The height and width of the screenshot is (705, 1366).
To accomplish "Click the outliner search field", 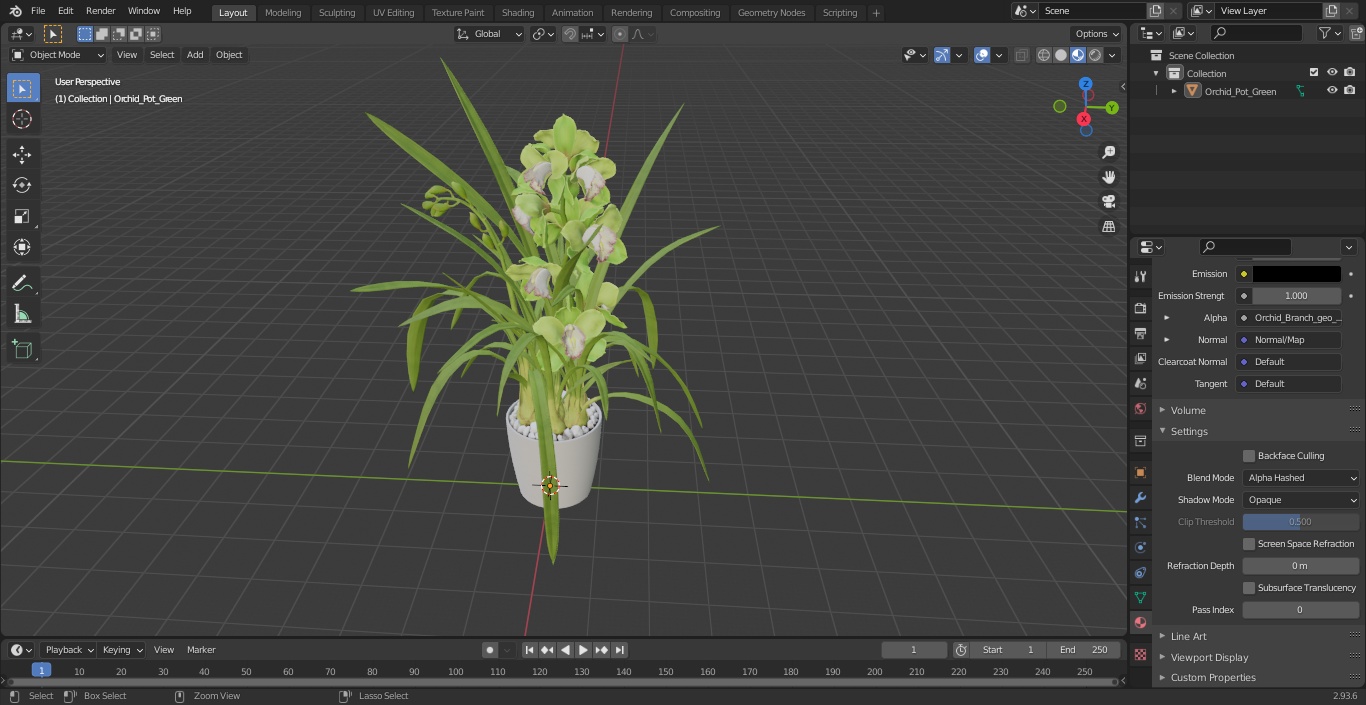I will coord(1256,34).
